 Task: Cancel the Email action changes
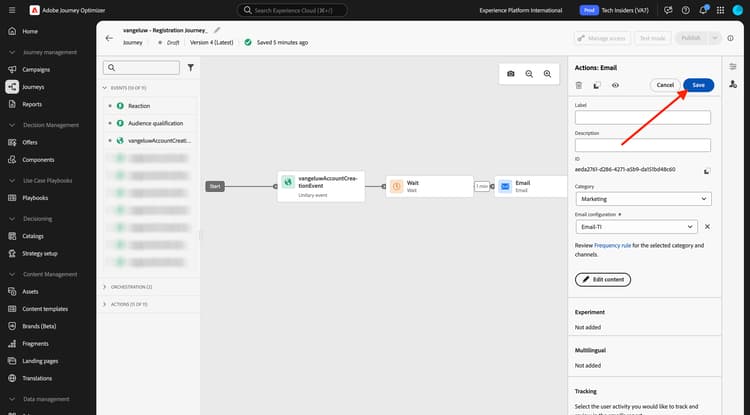pyautogui.click(x=665, y=85)
